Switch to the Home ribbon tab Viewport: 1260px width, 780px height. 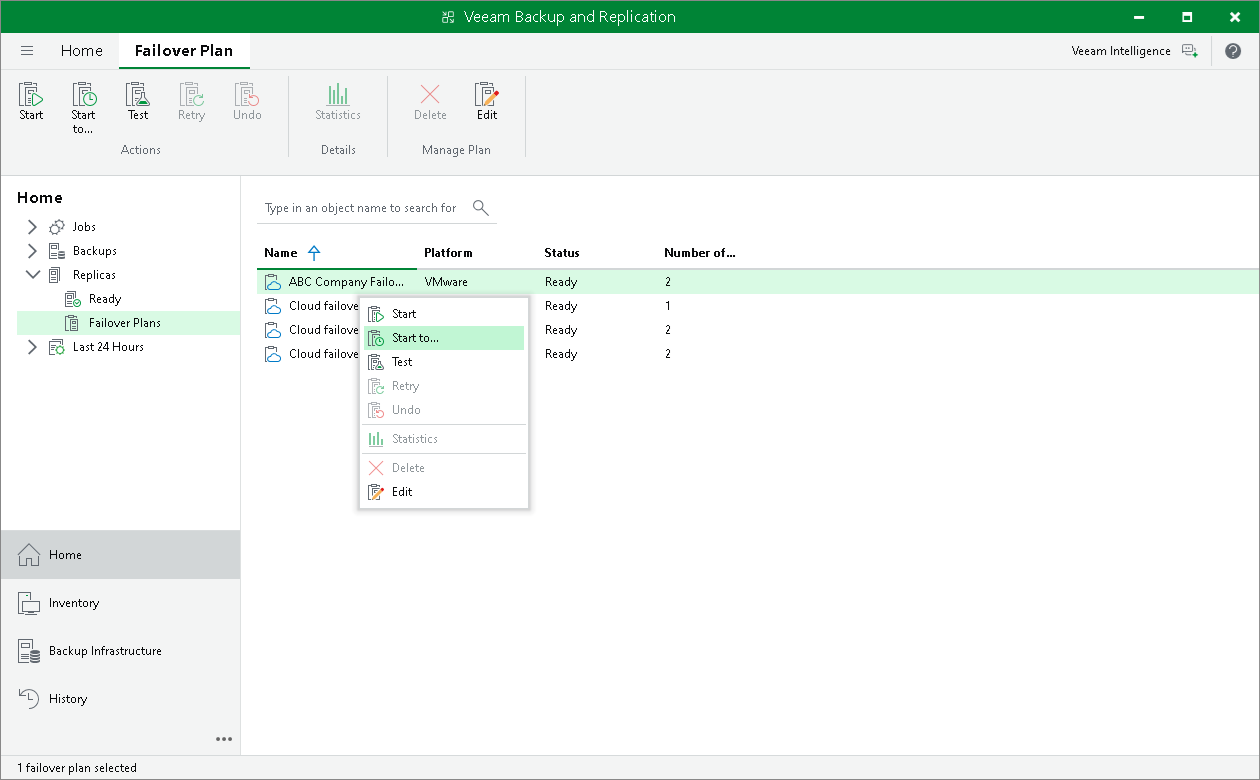tap(81, 51)
